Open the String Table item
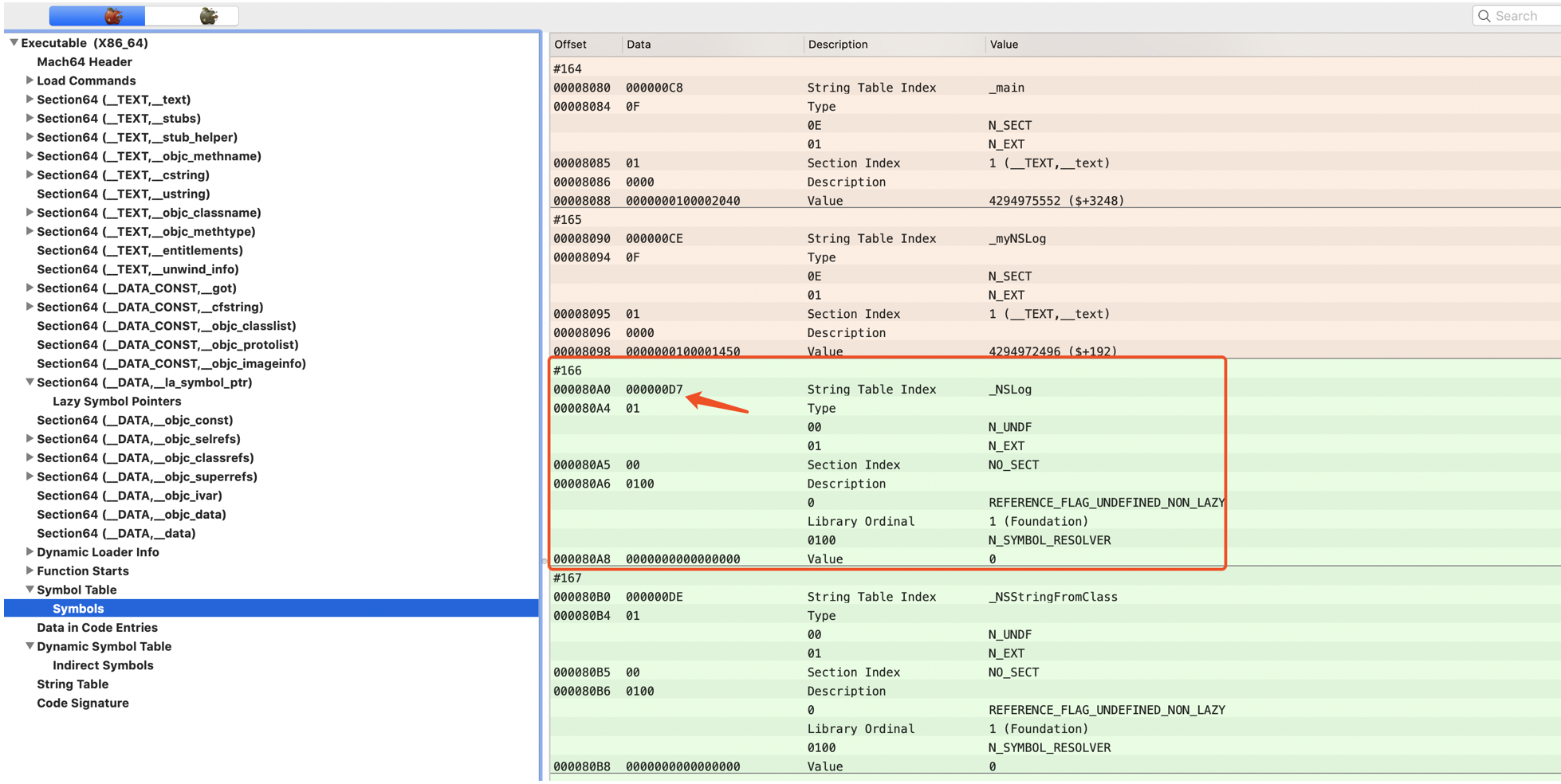The height and width of the screenshot is (784, 1561). [x=73, y=684]
